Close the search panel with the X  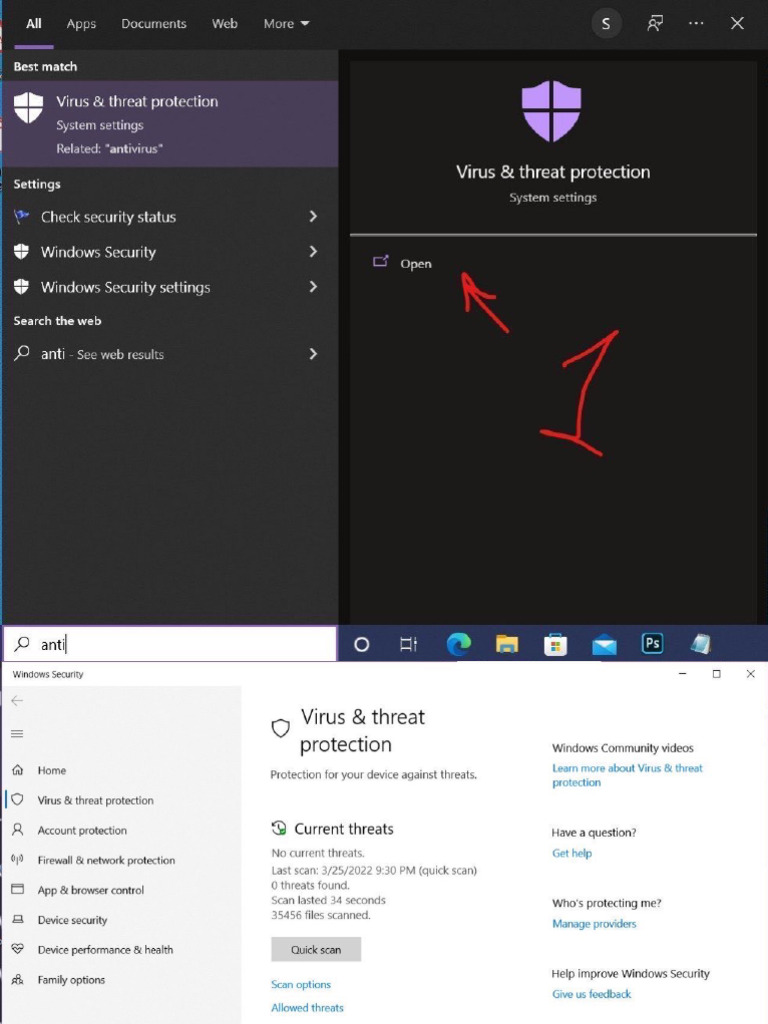pyautogui.click(x=737, y=24)
